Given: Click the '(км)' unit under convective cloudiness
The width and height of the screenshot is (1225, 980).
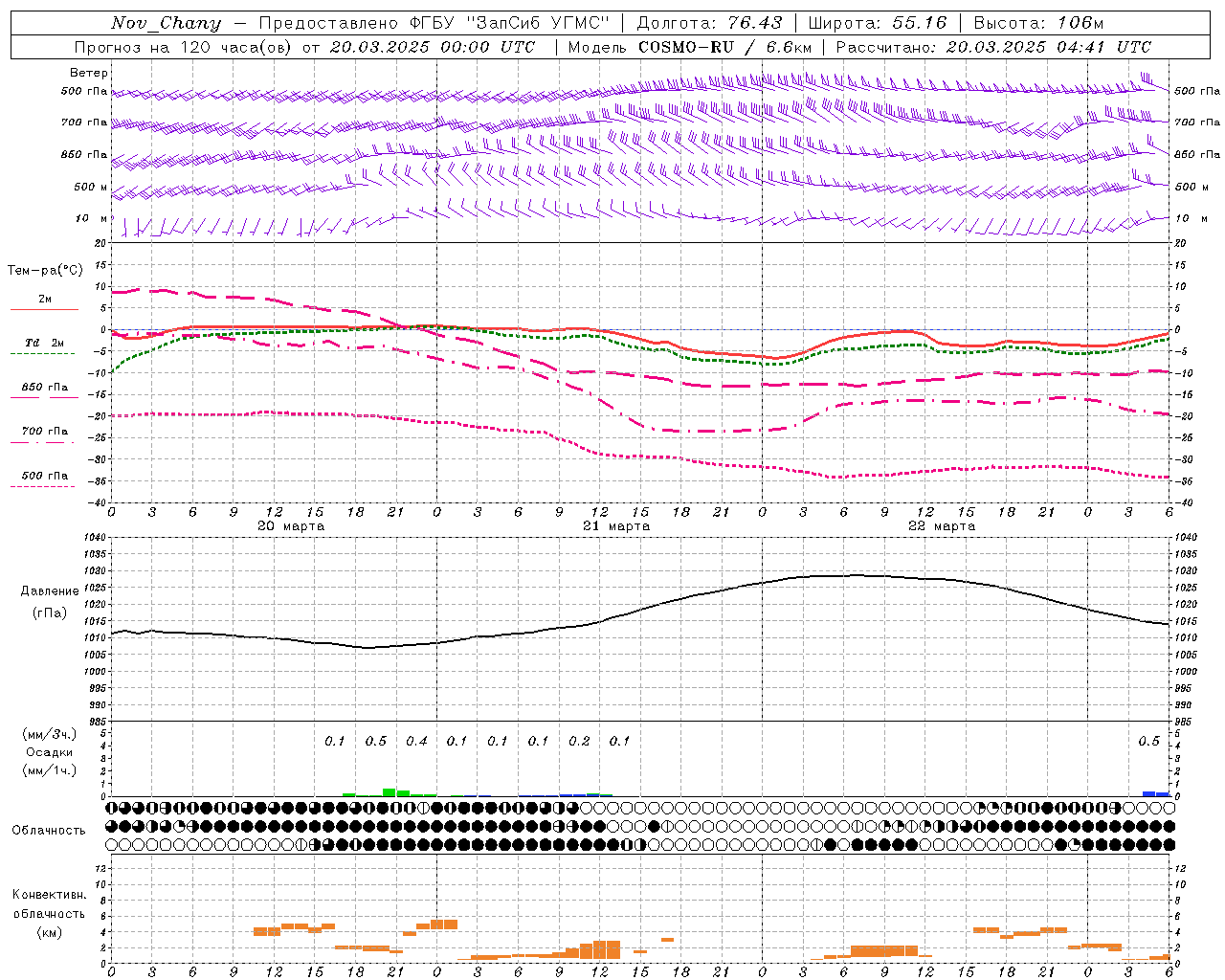Looking at the screenshot, I should (x=50, y=932).
